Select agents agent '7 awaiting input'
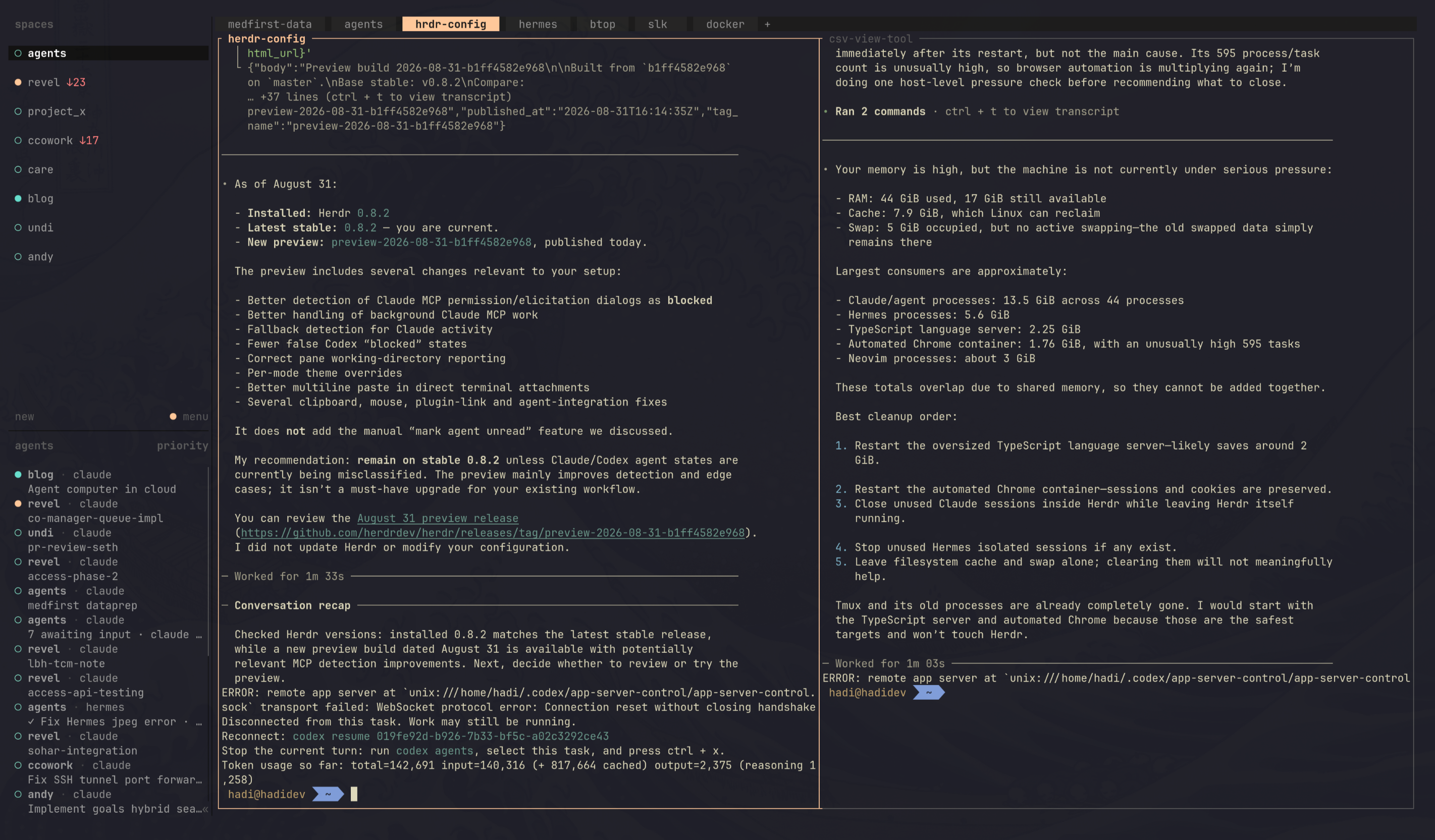The image size is (1435, 840). click(108, 627)
